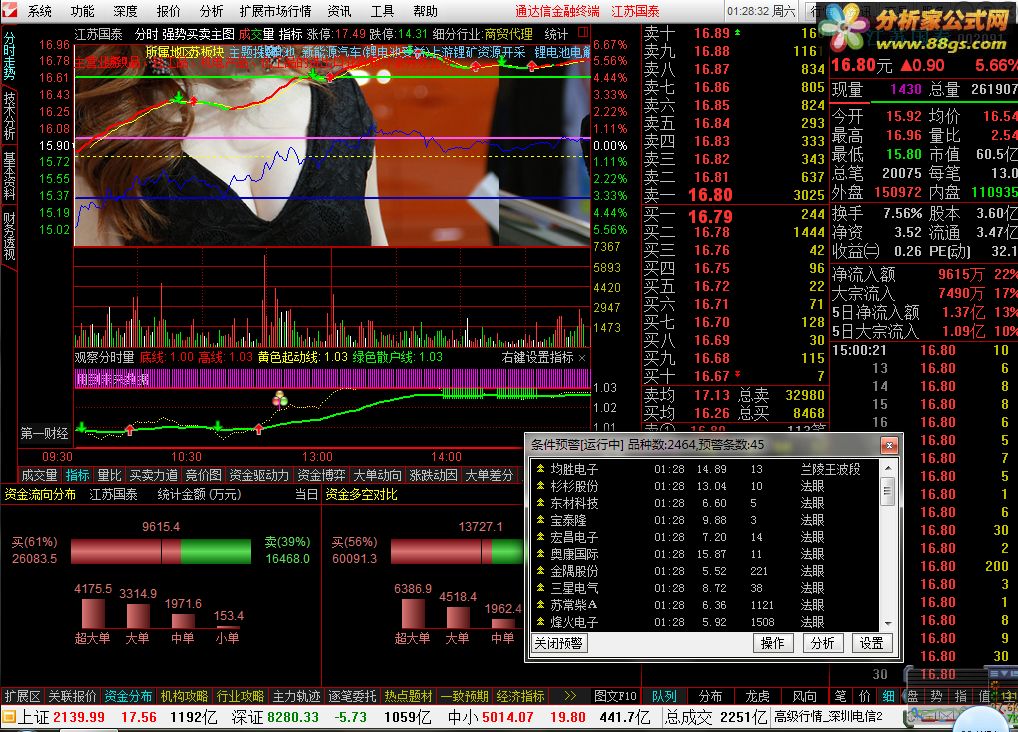Open the 分析 menu
Screen dimensions: 1018x732
coord(211,11)
